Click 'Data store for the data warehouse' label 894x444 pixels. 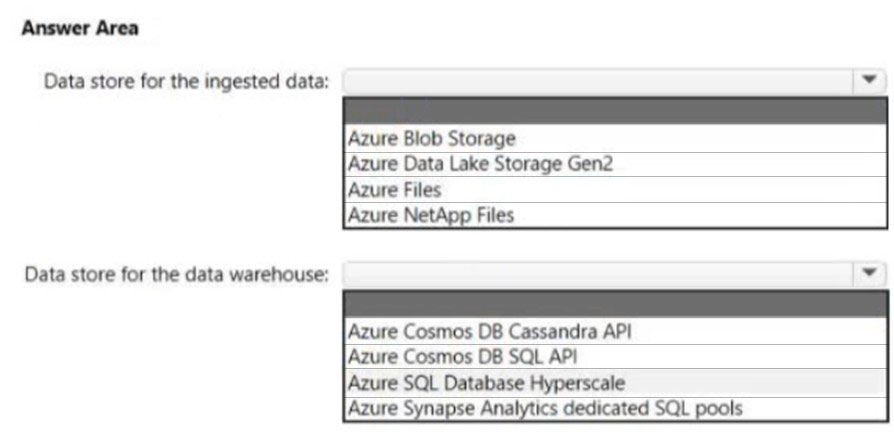pos(177,274)
